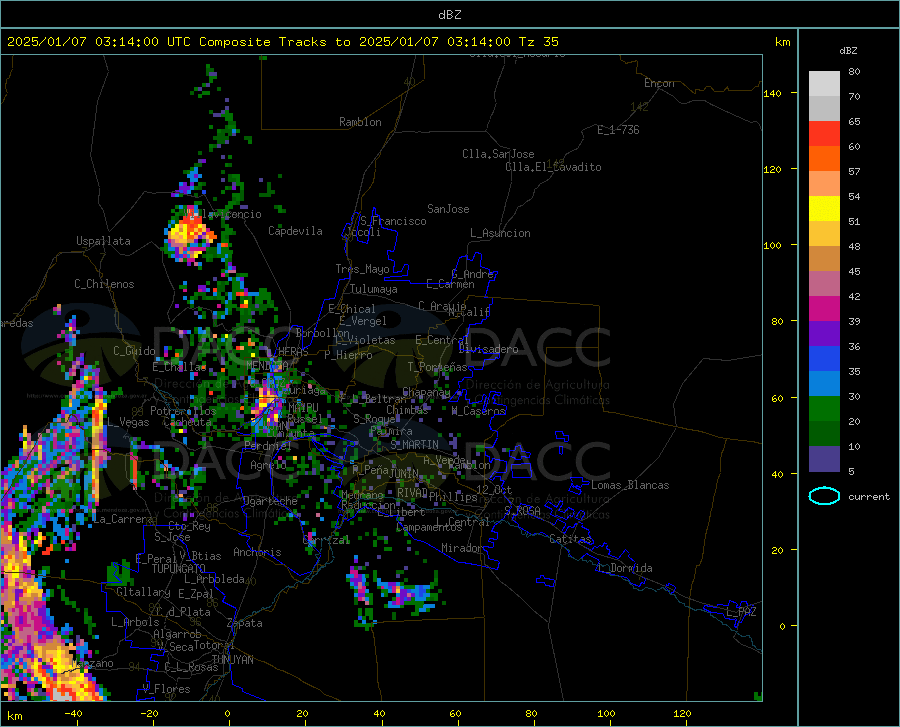Click the 'L_Vegas' place label
The image size is (900, 727).
point(128,422)
